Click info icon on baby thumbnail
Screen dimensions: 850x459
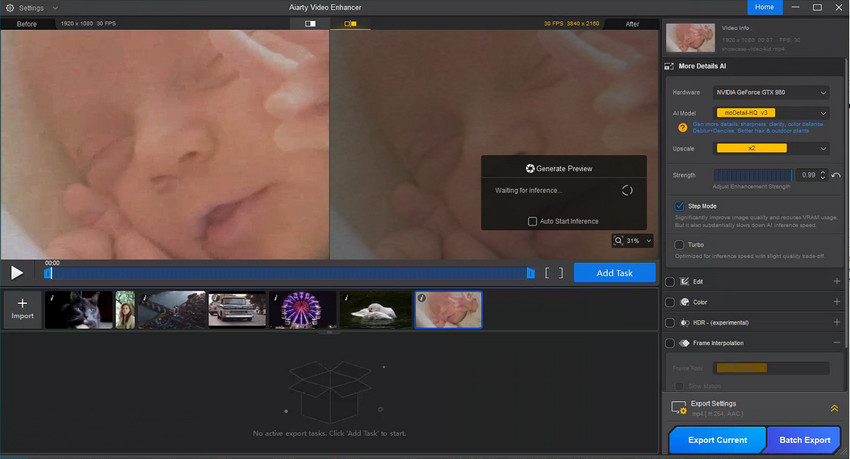[421, 298]
